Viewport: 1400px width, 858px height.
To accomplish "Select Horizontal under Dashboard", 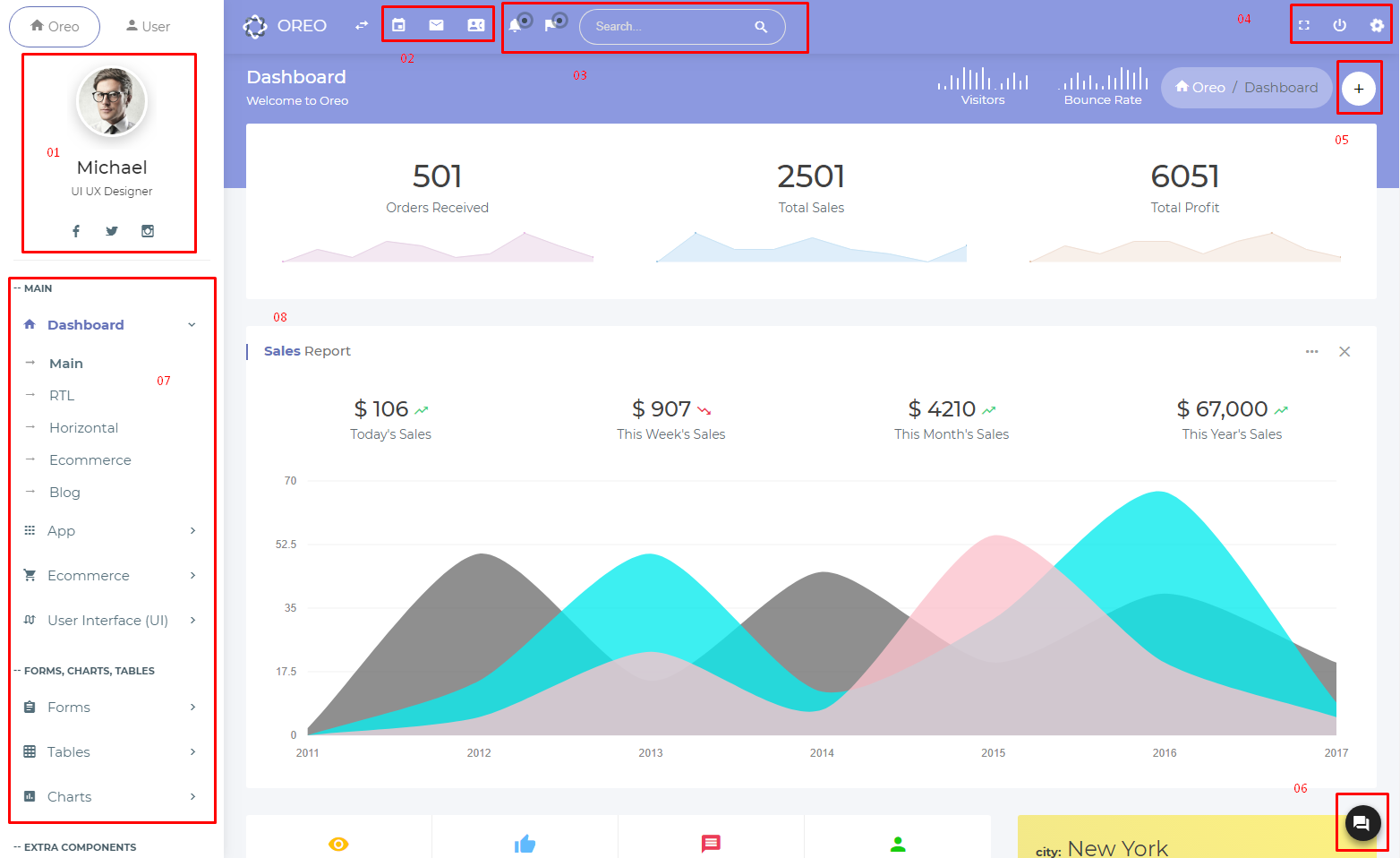I will 83,428.
